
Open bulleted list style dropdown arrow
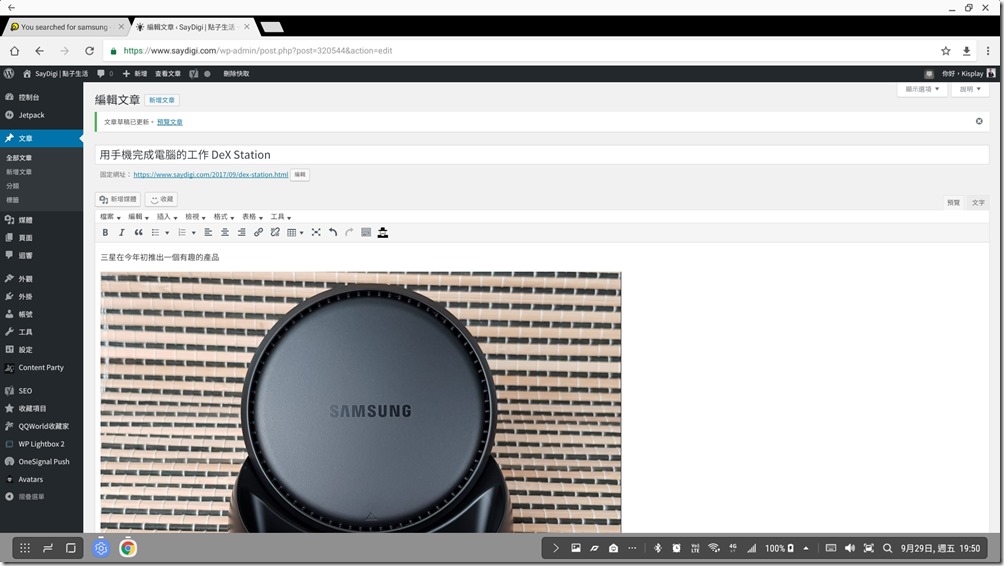[x=167, y=233]
